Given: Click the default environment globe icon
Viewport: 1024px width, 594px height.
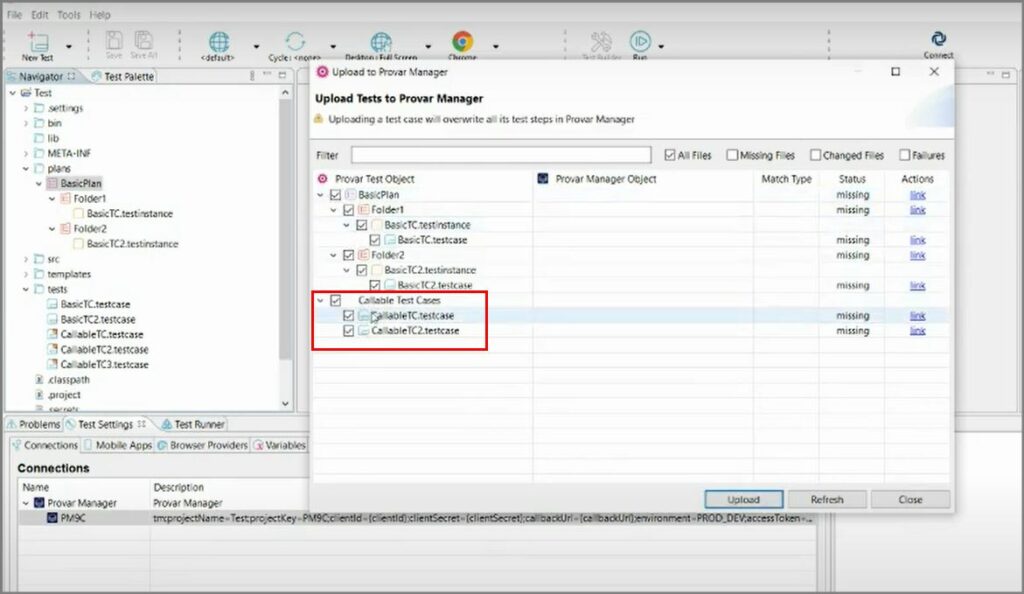Looking at the screenshot, I should pos(219,42).
